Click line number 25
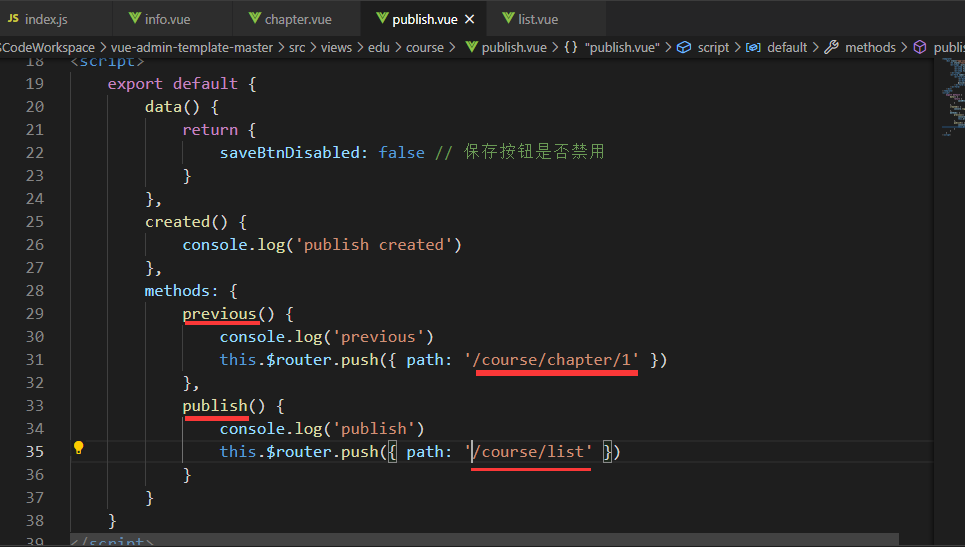 [34, 222]
